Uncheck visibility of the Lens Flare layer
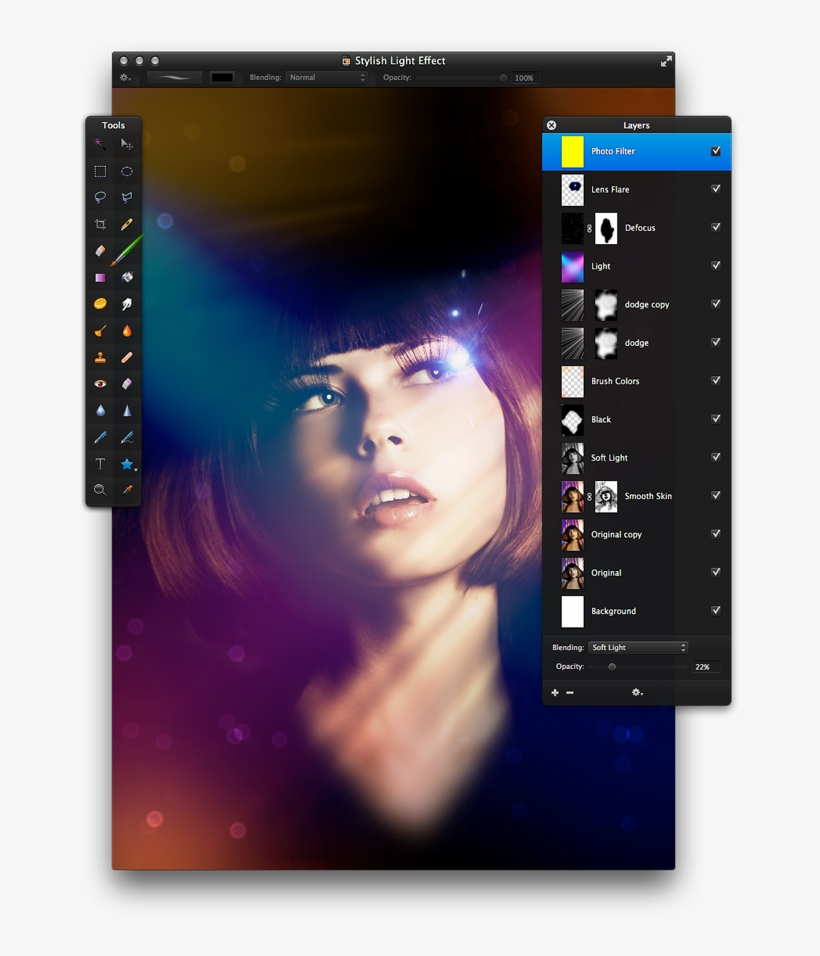820x956 pixels. click(x=715, y=189)
